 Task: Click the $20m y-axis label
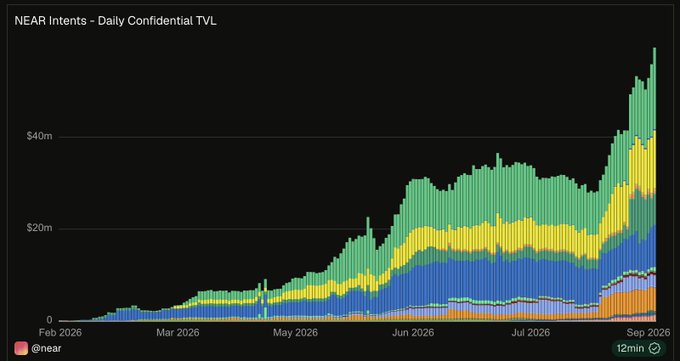[x=39, y=228]
